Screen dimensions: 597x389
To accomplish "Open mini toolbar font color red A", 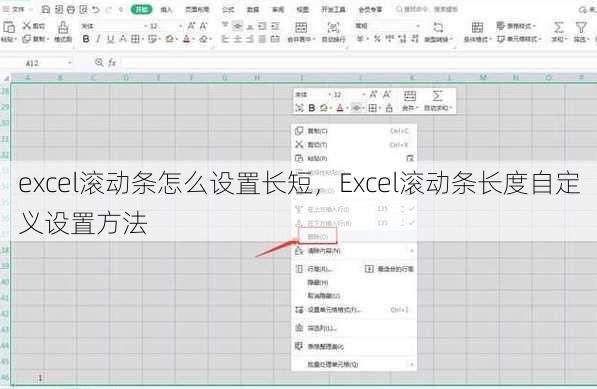I will click(x=340, y=108).
